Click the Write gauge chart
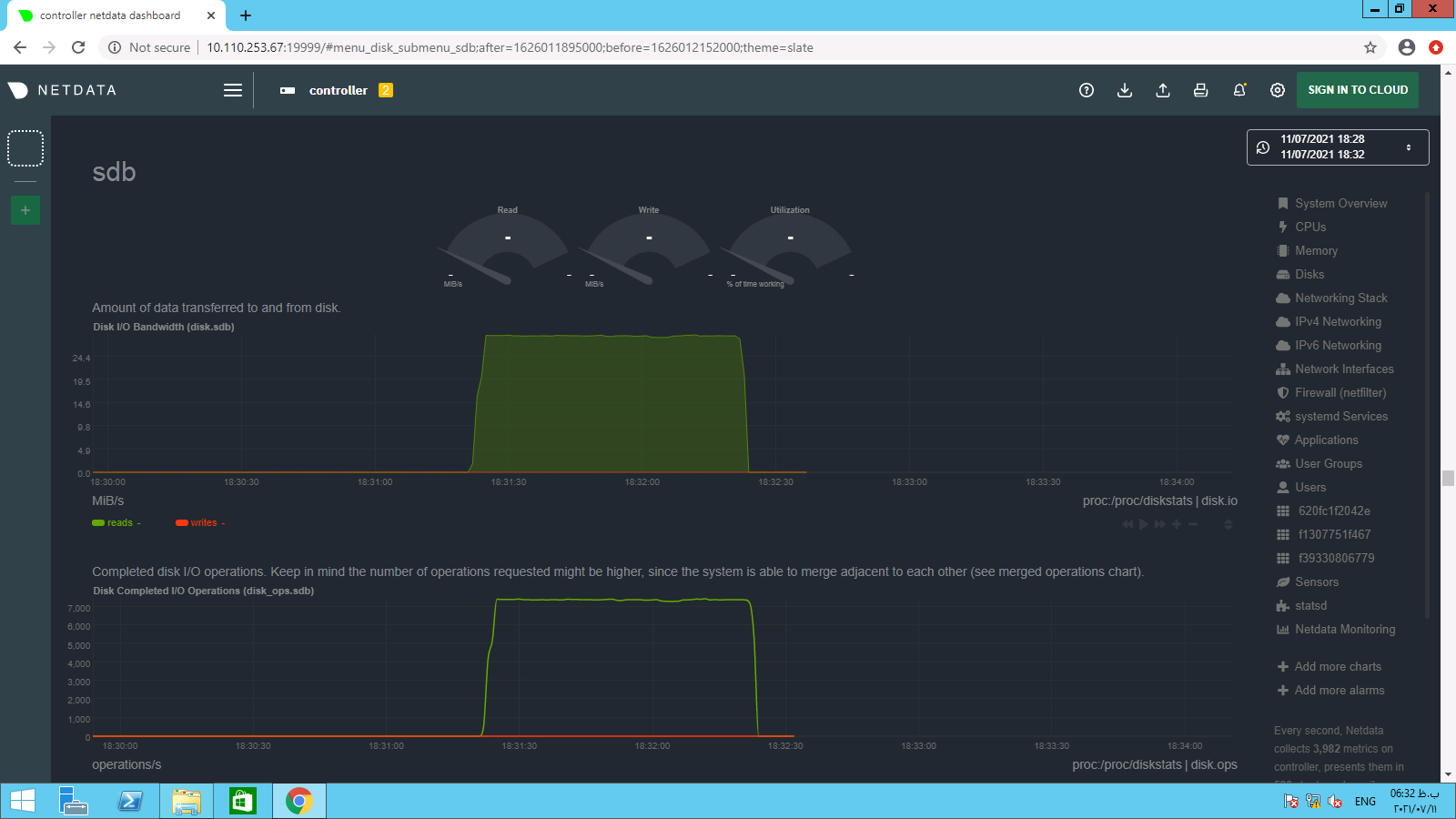Image resolution: width=1456 pixels, height=819 pixels. [649, 247]
